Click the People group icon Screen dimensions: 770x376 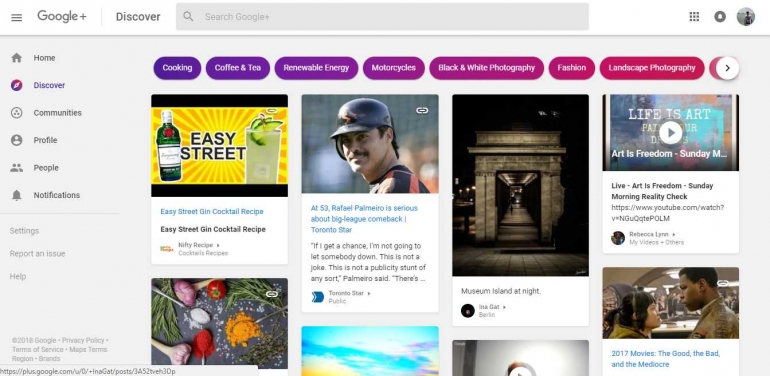point(17,168)
